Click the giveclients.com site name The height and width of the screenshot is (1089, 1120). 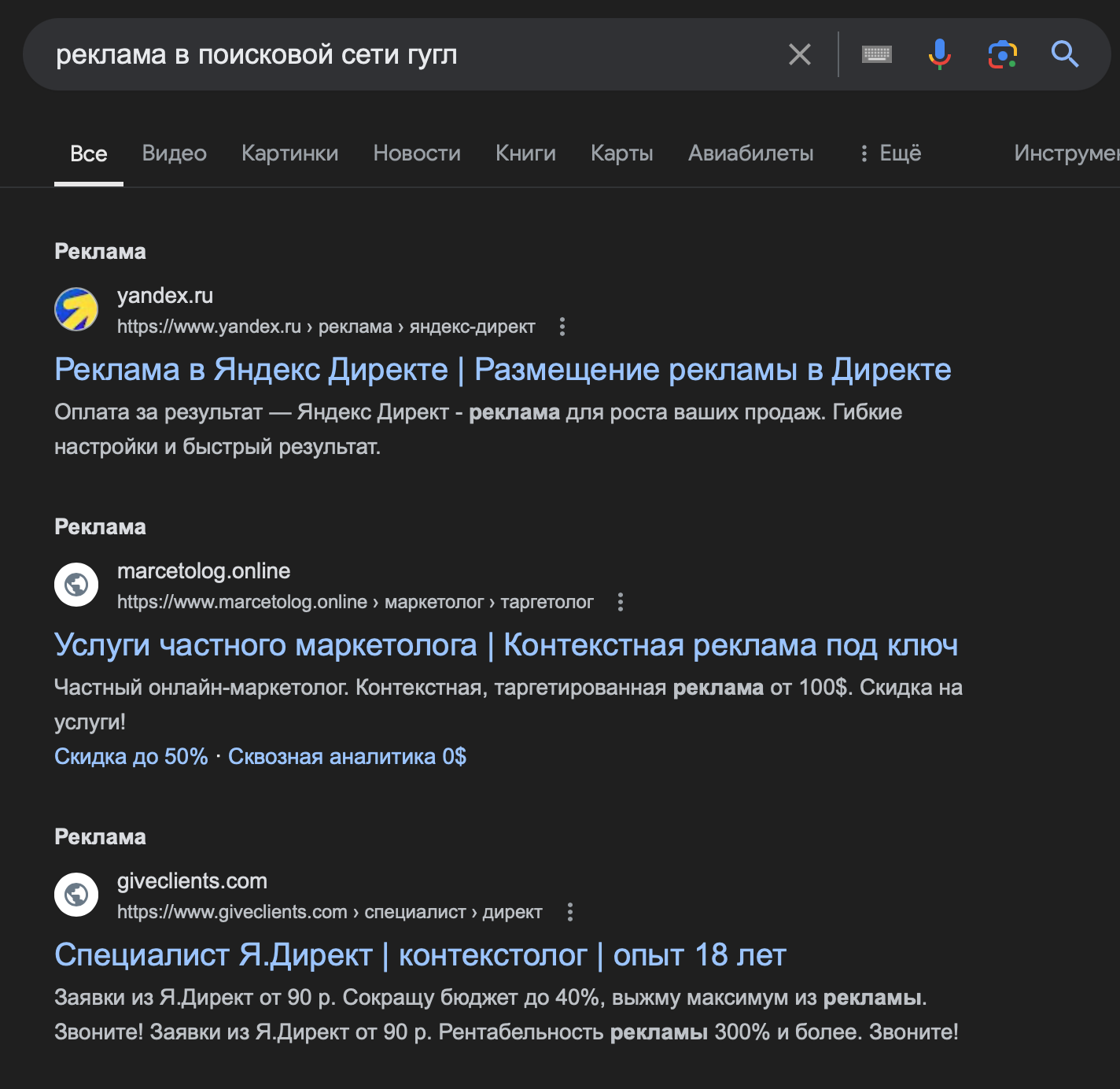click(192, 881)
